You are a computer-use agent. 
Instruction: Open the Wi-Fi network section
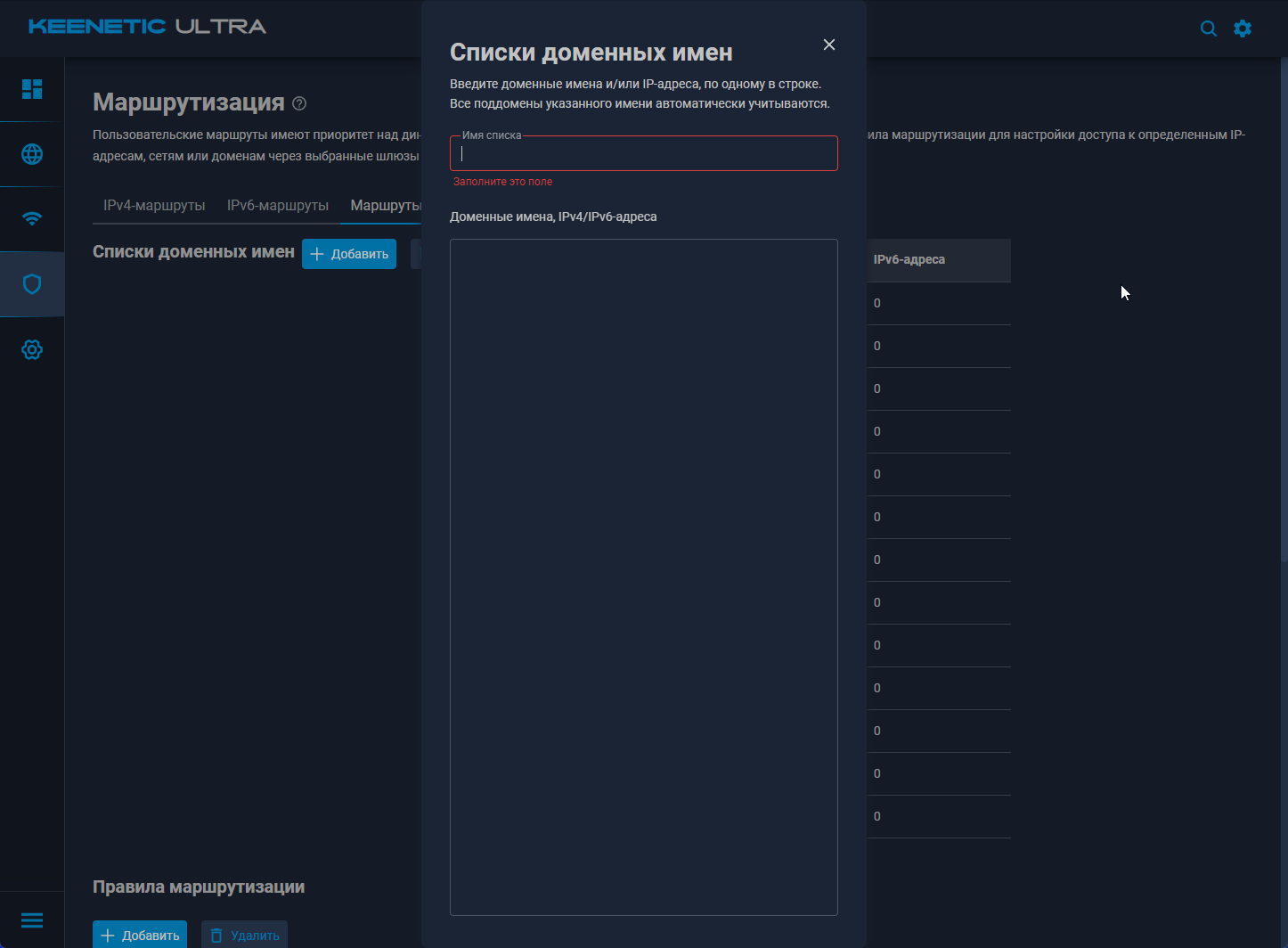point(32,219)
